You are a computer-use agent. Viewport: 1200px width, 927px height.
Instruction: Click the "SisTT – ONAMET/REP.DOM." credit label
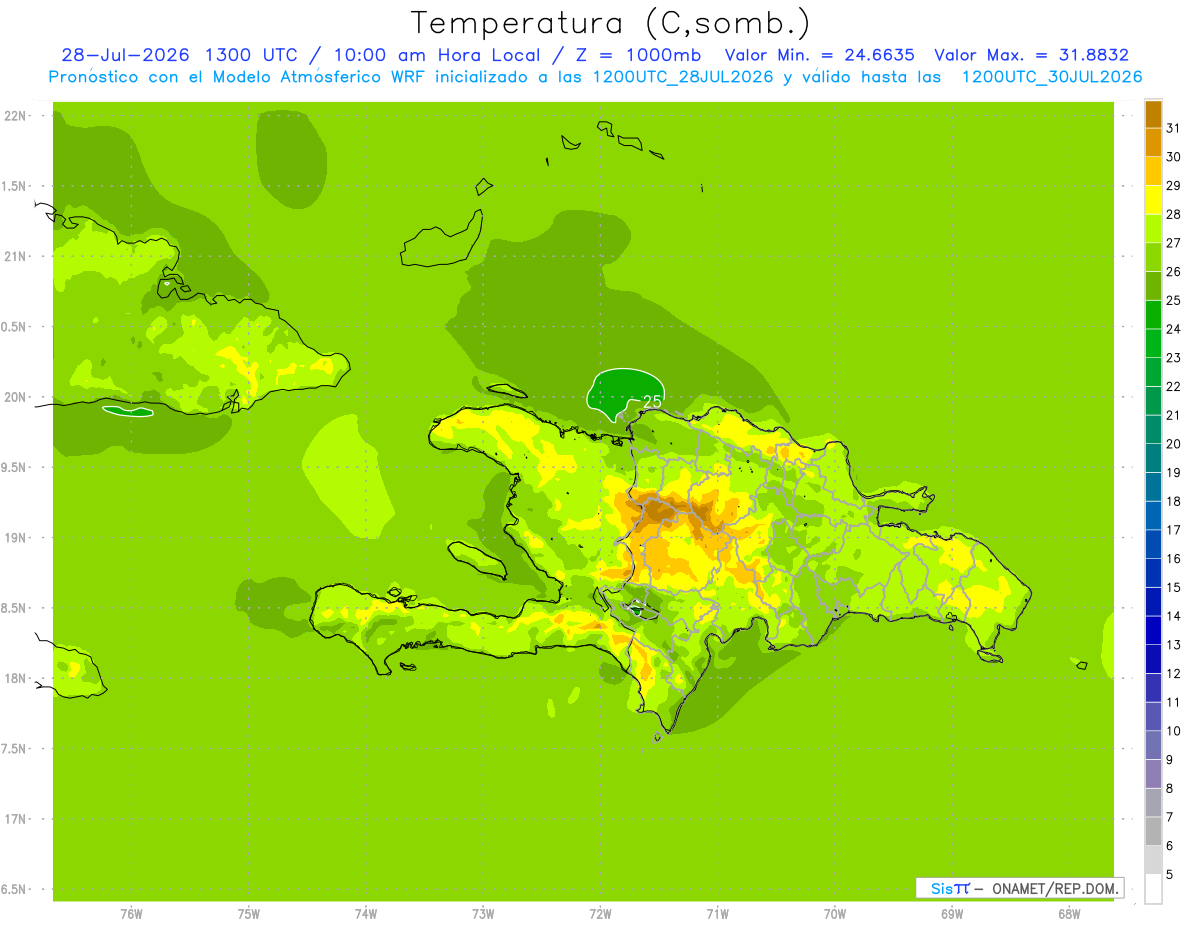1020,888
